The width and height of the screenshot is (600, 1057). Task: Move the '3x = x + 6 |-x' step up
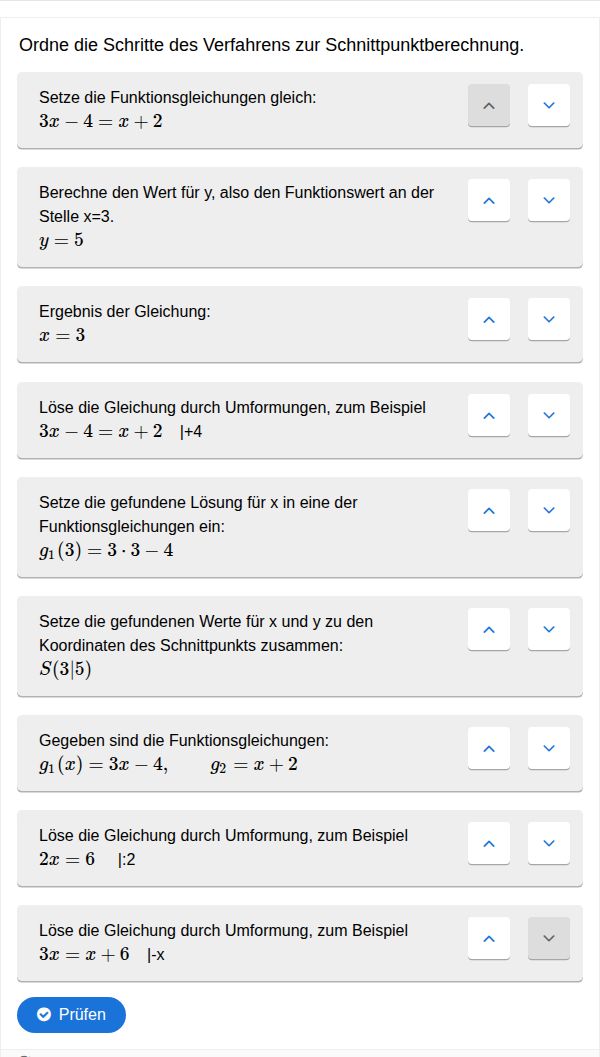(x=489, y=938)
